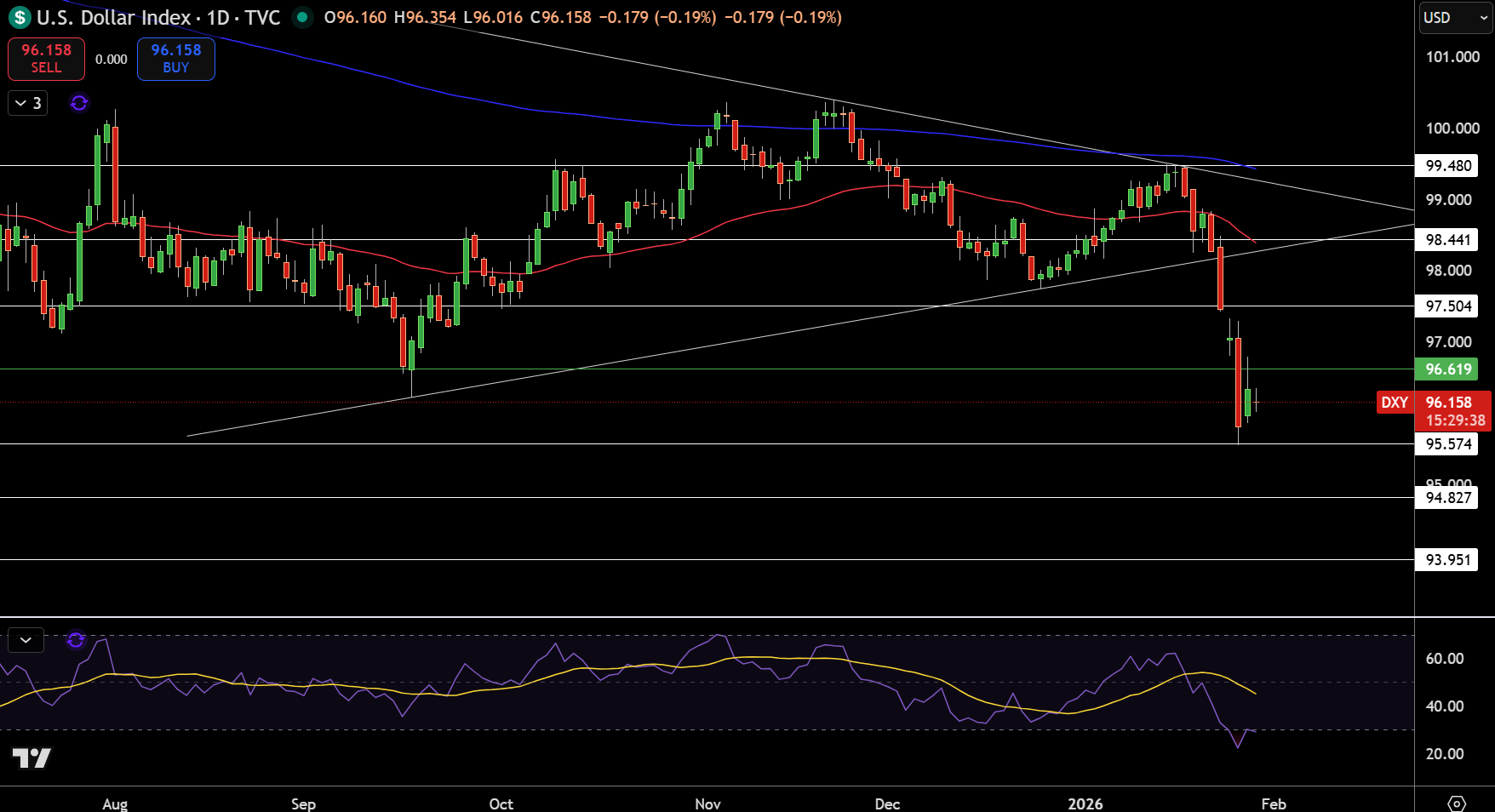Screen dimensions: 1495x812
Task: Click the Aug label on time axis
Action: 115,803
